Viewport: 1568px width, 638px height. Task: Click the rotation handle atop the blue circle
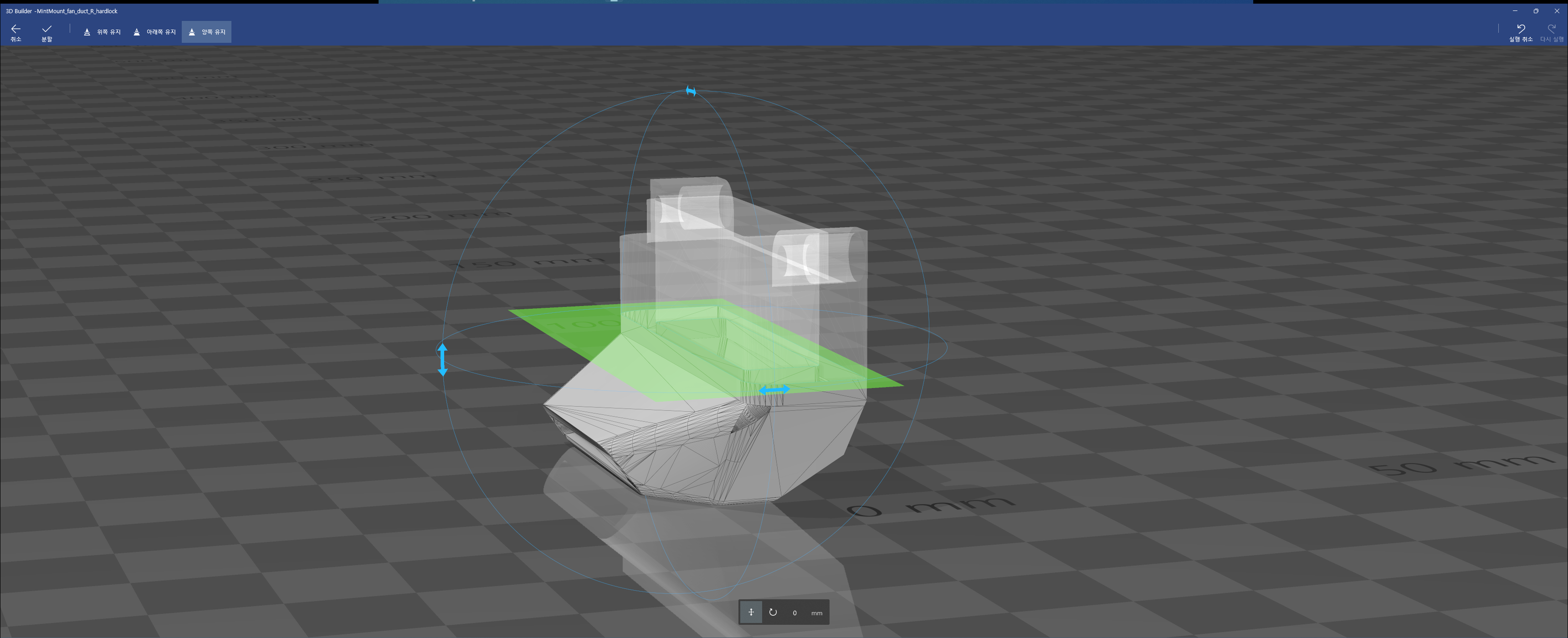click(x=690, y=91)
